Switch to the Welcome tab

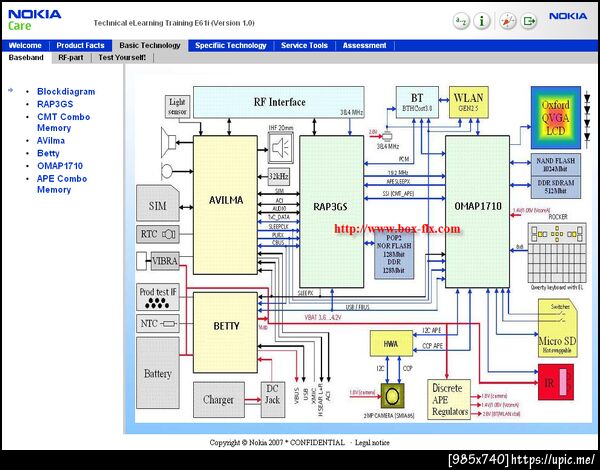(25, 46)
